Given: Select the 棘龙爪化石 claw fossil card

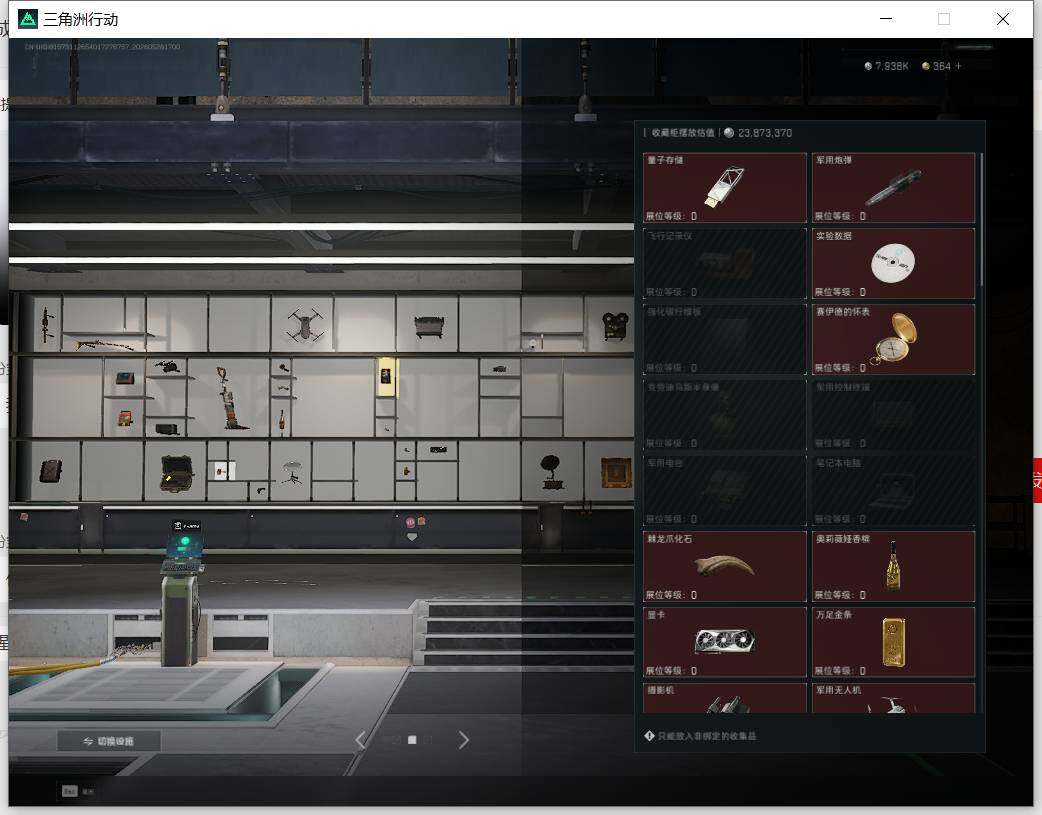Looking at the screenshot, I should click(x=724, y=566).
